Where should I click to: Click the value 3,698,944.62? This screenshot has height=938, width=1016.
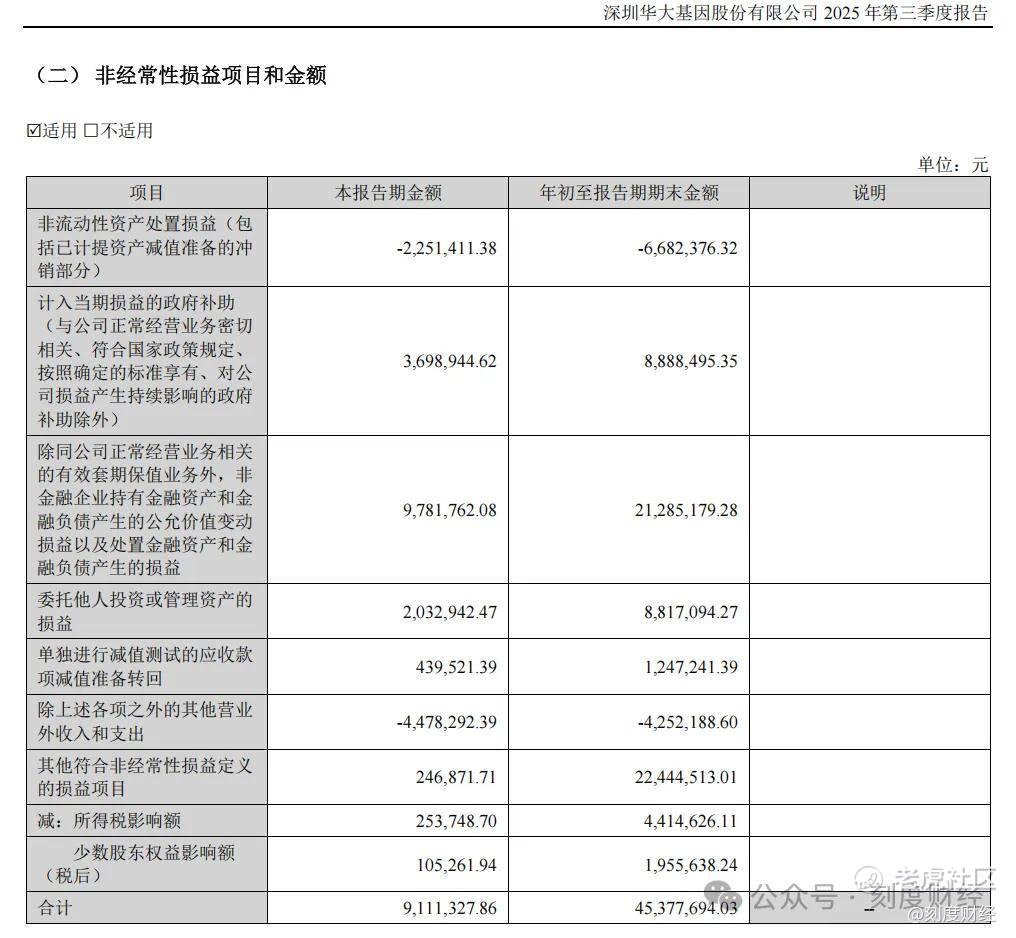(x=450, y=361)
